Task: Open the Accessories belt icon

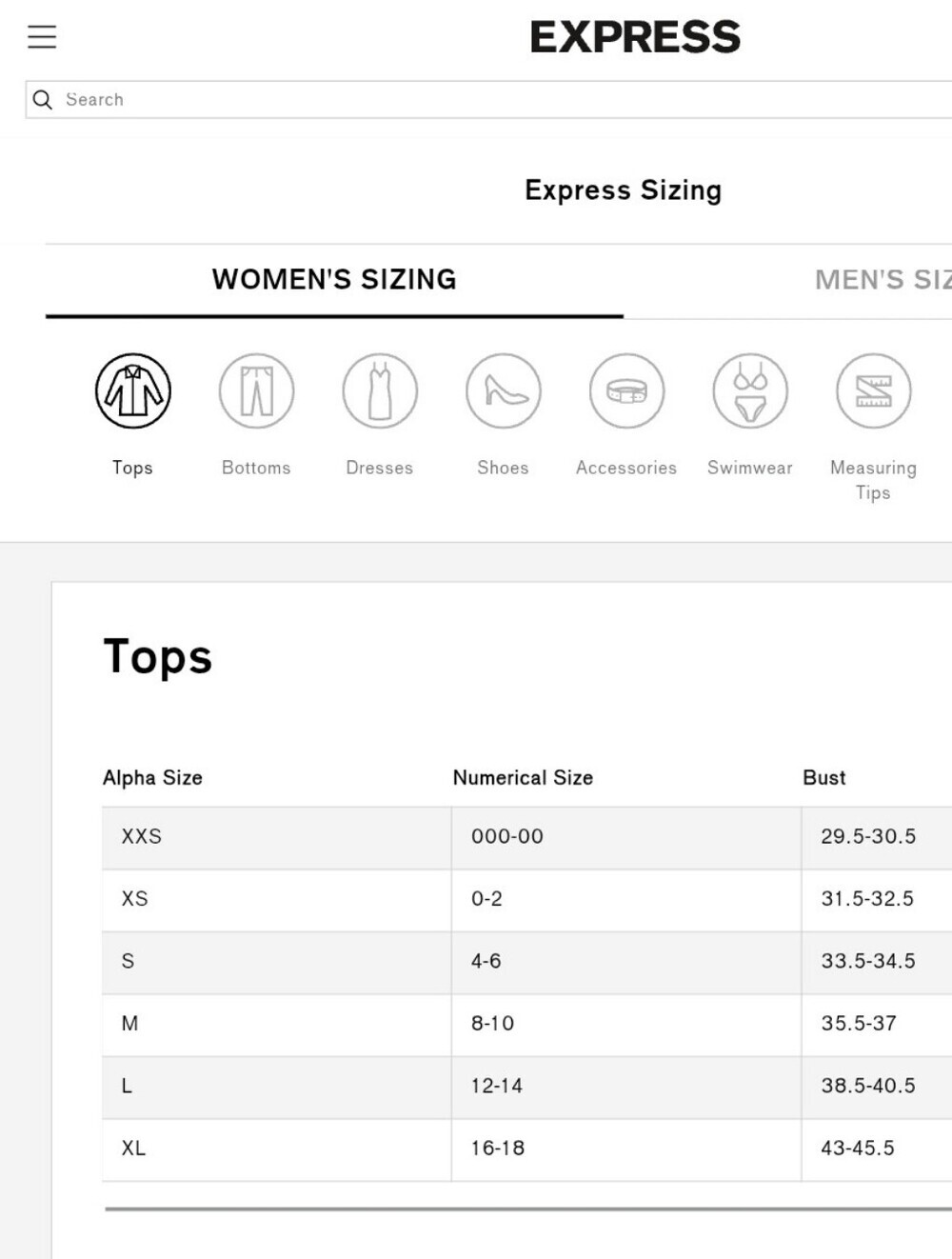Action: pos(626,390)
